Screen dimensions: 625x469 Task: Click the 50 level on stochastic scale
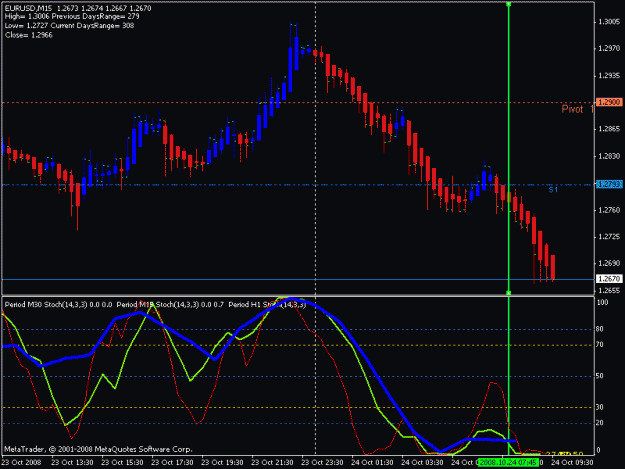tap(600, 376)
